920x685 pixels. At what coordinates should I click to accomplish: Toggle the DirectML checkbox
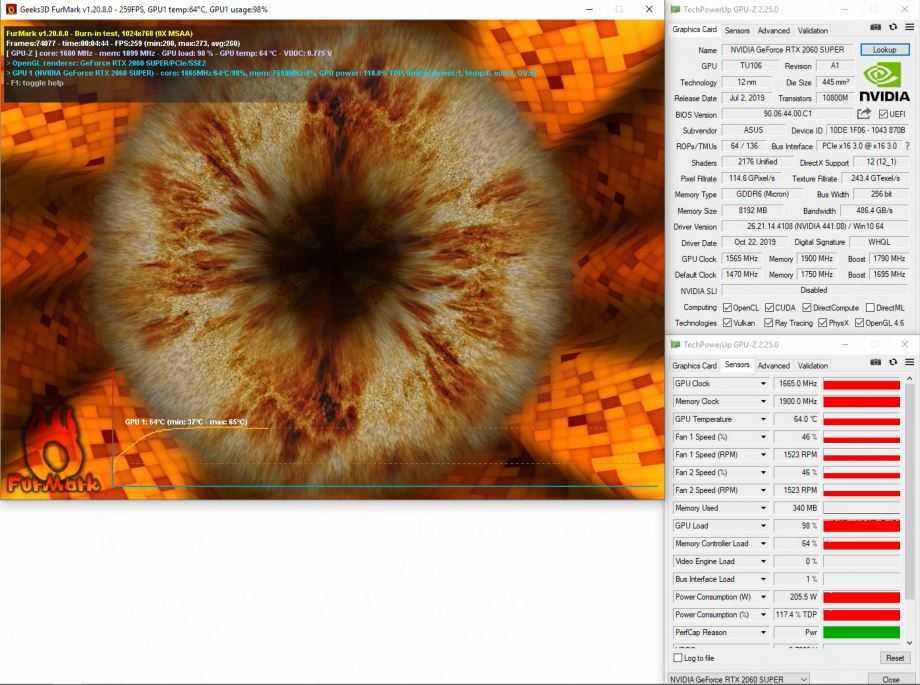pyautogui.click(x=869, y=307)
